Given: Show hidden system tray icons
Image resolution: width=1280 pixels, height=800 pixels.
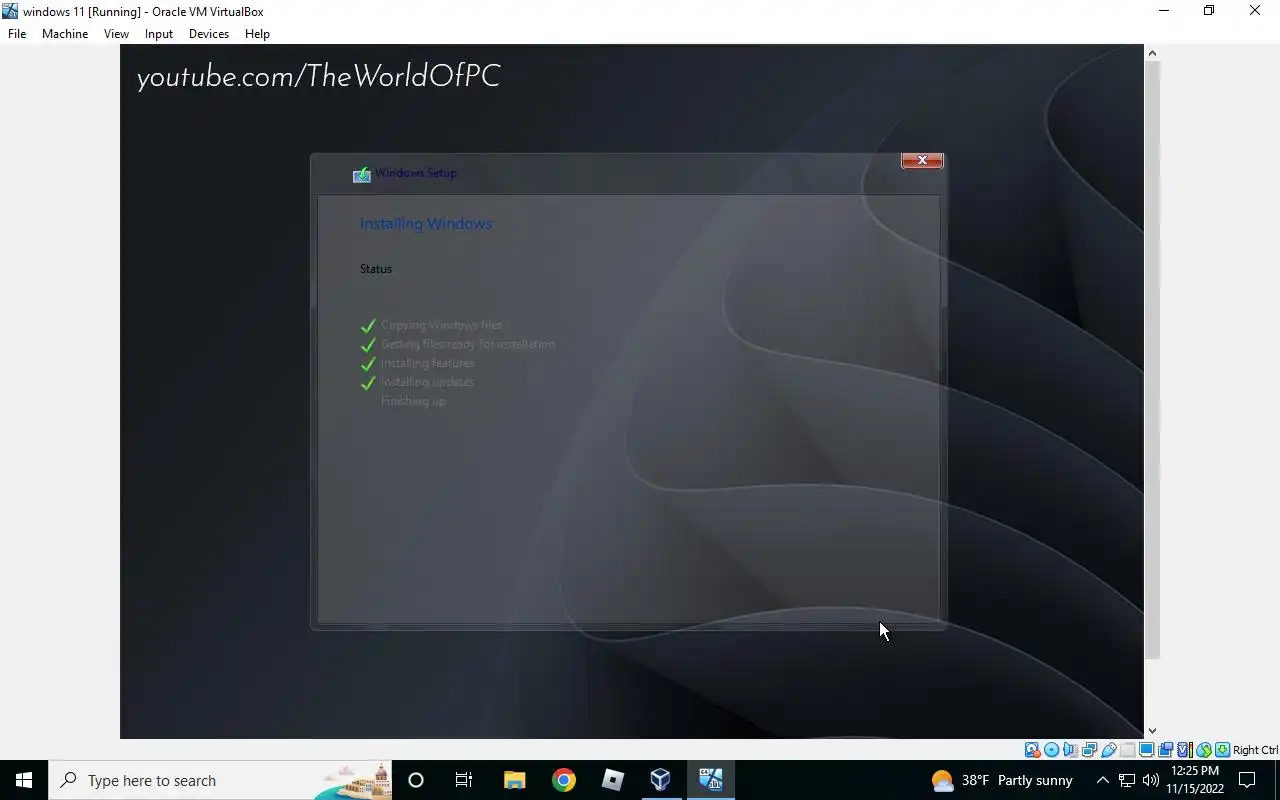Looking at the screenshot, I should pos(1103,780).
